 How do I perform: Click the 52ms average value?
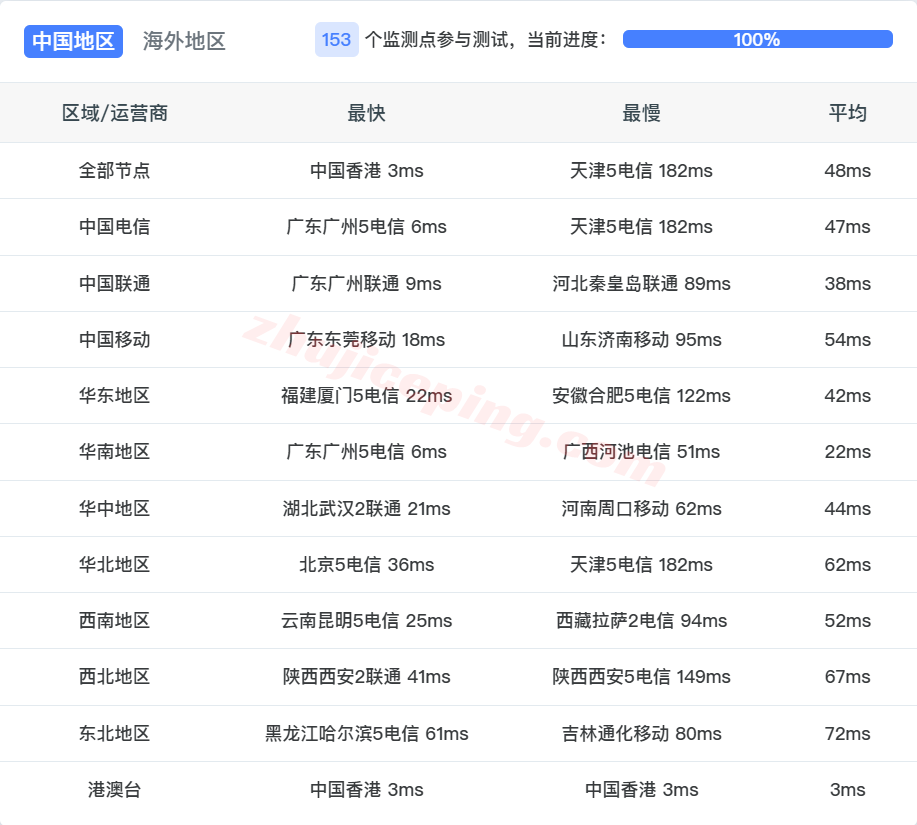(847, 620)
